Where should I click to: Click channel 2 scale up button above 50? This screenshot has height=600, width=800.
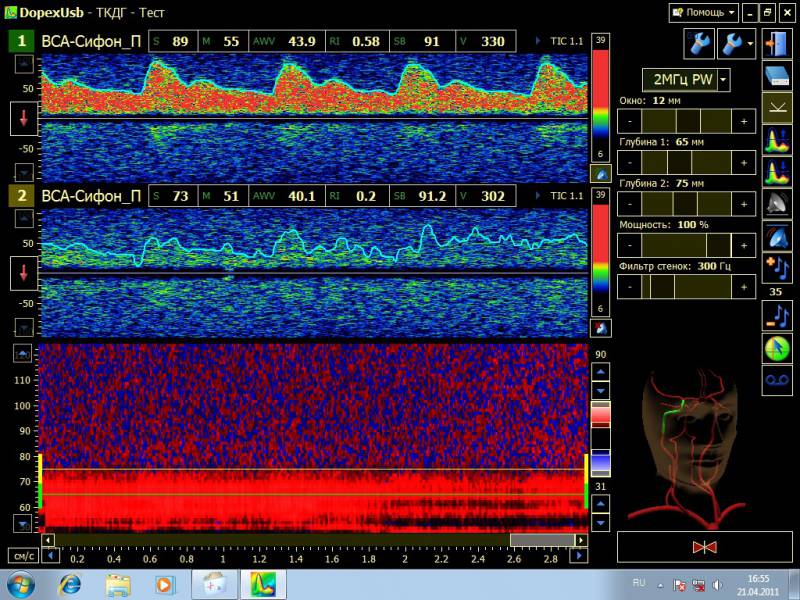pyautogui.click(x=24, y=218)
